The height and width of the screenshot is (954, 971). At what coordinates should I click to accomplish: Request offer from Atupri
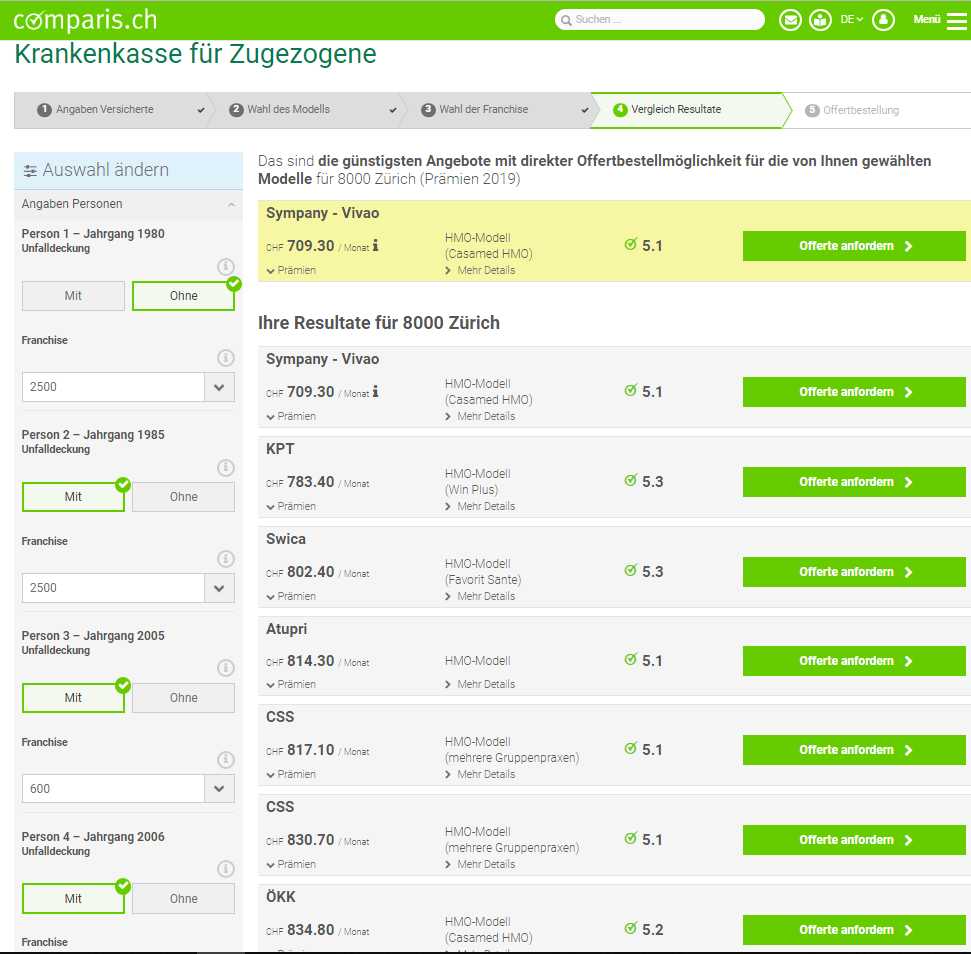click(x=854, y=661)
